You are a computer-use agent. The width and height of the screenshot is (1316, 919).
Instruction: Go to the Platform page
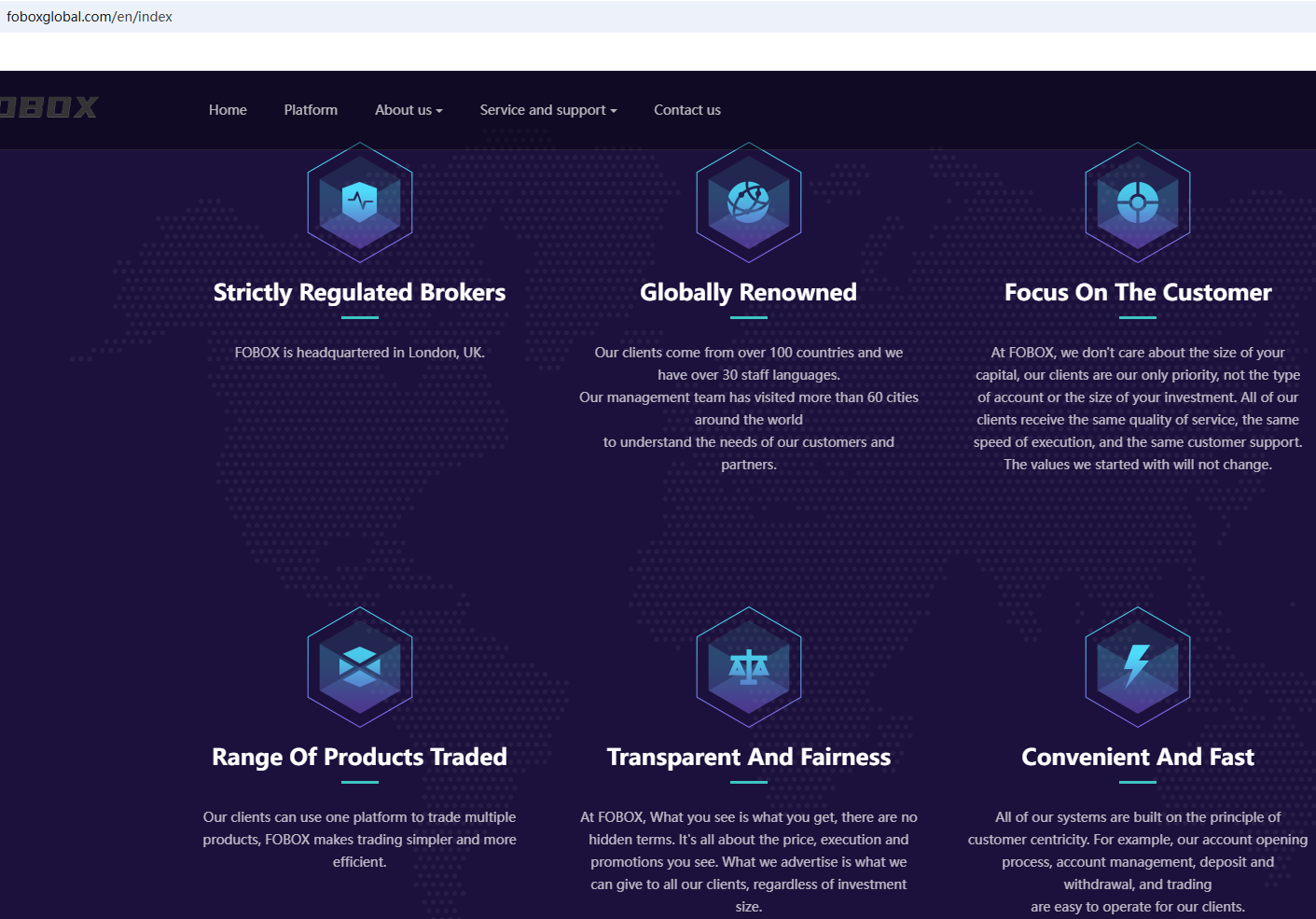[311, 110]
